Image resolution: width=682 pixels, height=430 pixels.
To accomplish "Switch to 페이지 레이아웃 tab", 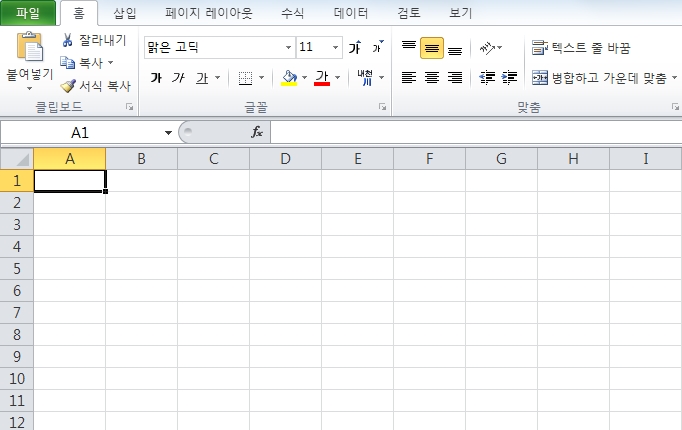I will tap(209, 13).
